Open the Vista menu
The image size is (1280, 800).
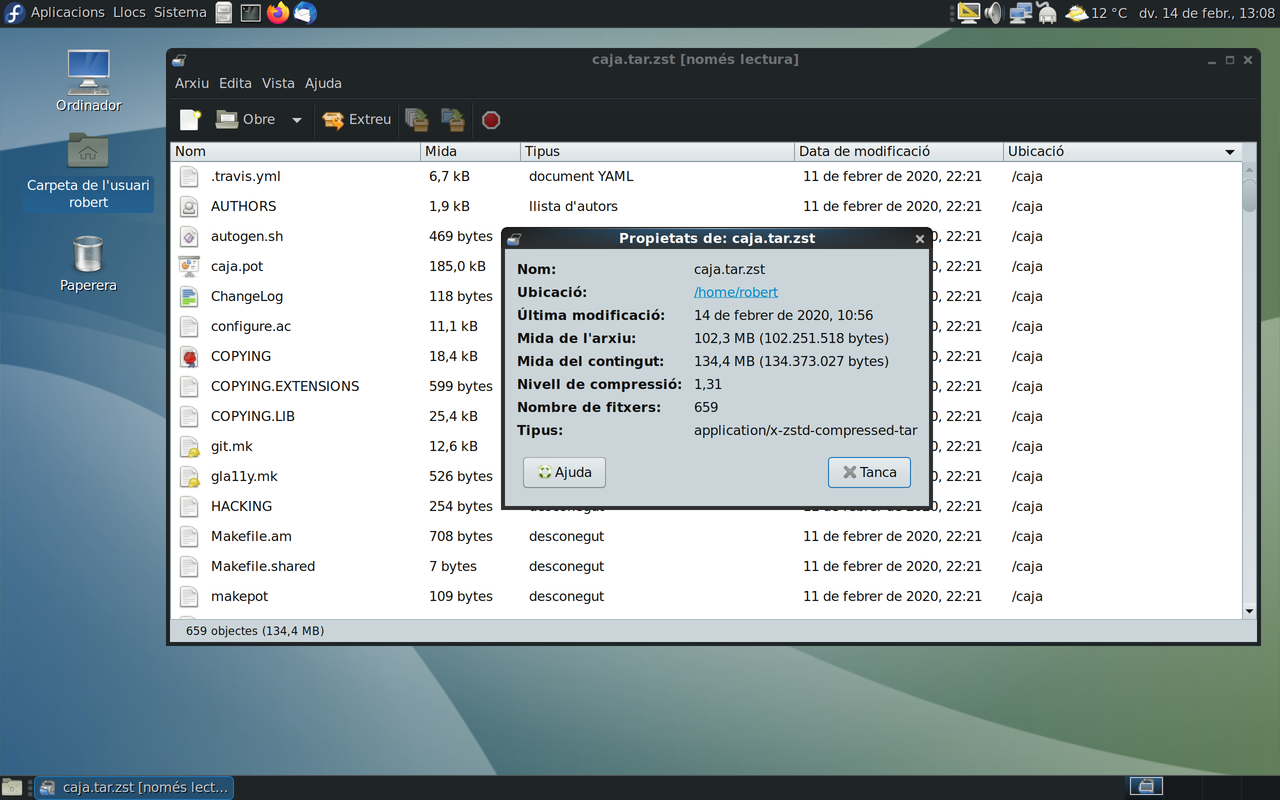point(278,83)
